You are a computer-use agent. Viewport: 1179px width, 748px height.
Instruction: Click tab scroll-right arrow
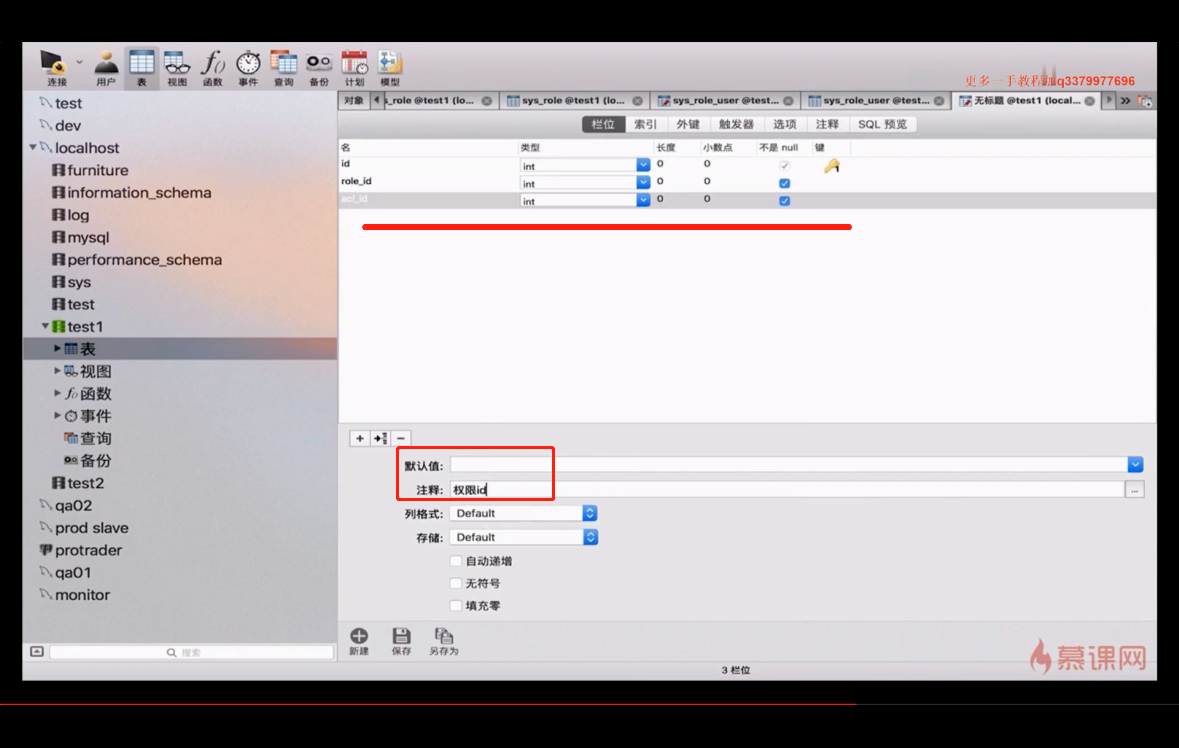click(1108, 100)
